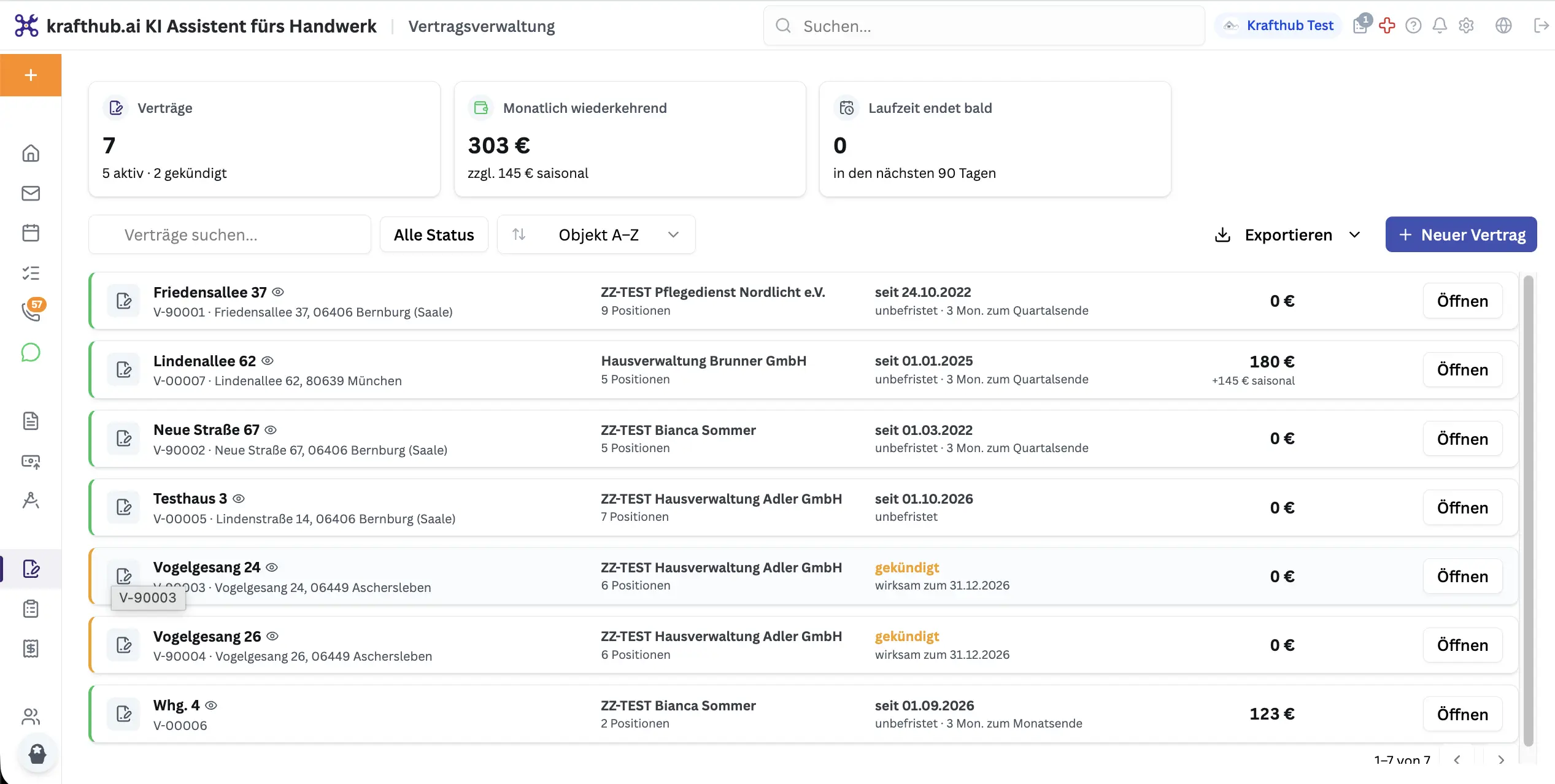Click the gekündigt status on Vogelgesang 24
This screenshot has width=1555, height=784.
coord(907,567)
